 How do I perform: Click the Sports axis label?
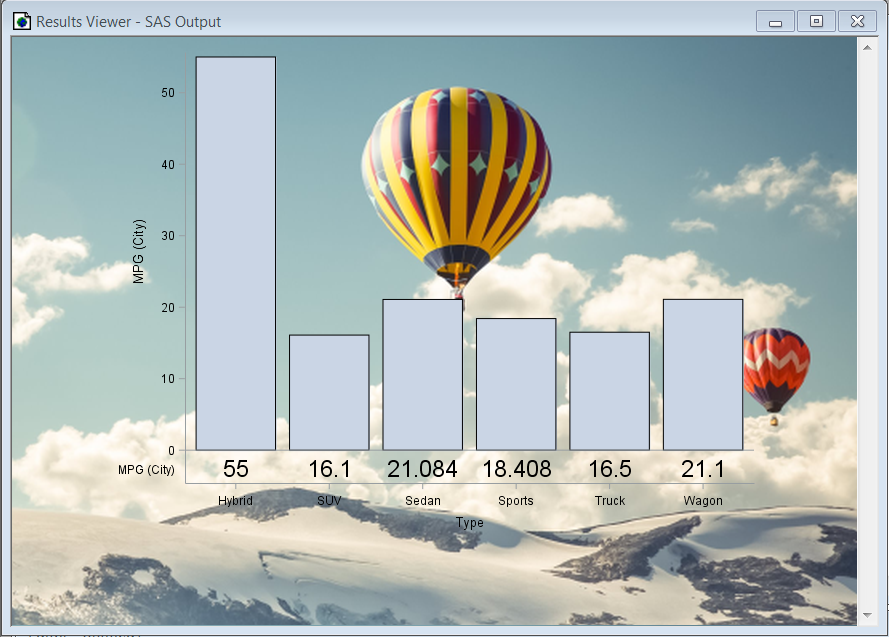(x=516, y=500)
